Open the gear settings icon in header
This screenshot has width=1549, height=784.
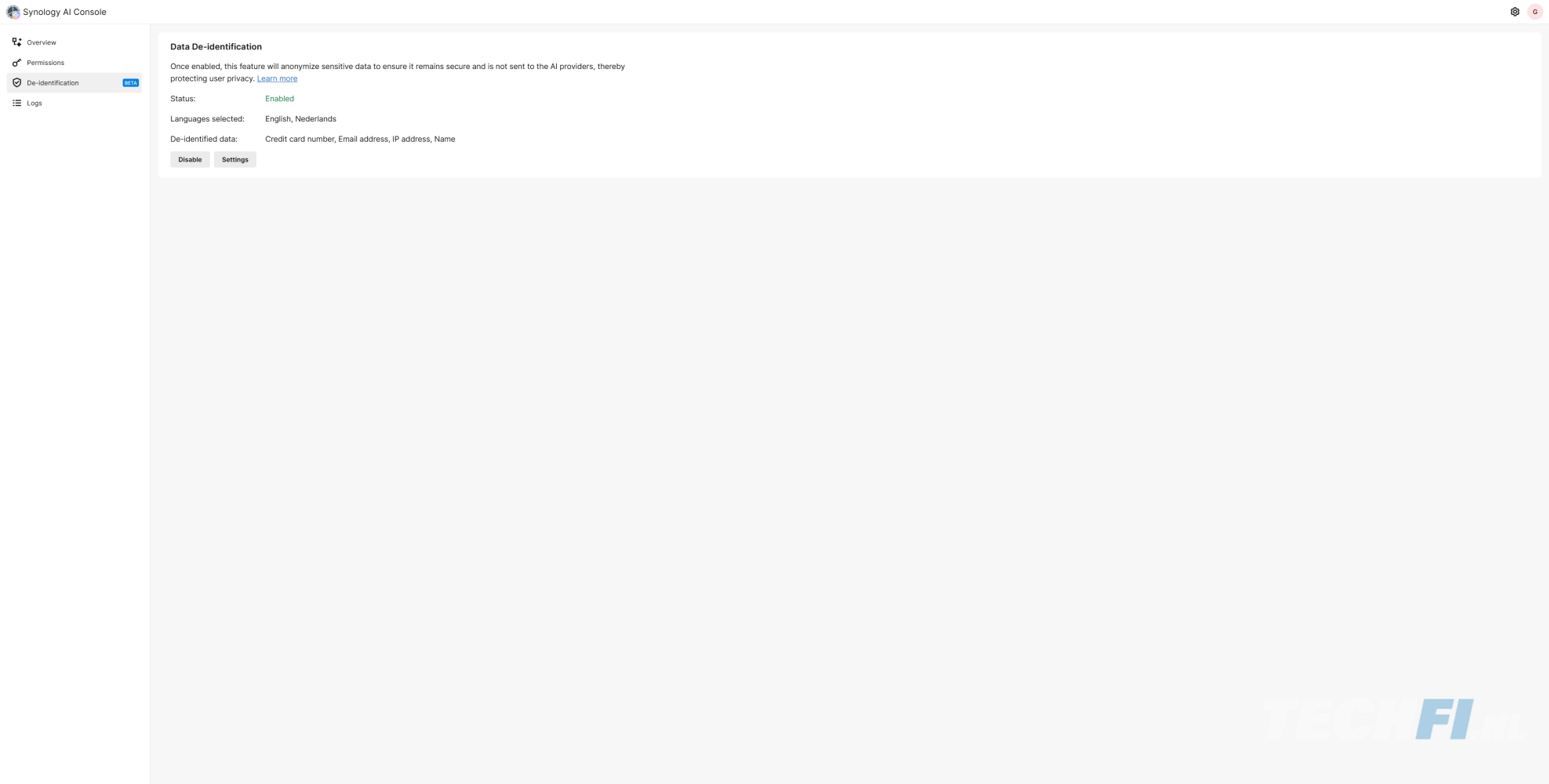tap(1514, 12)
